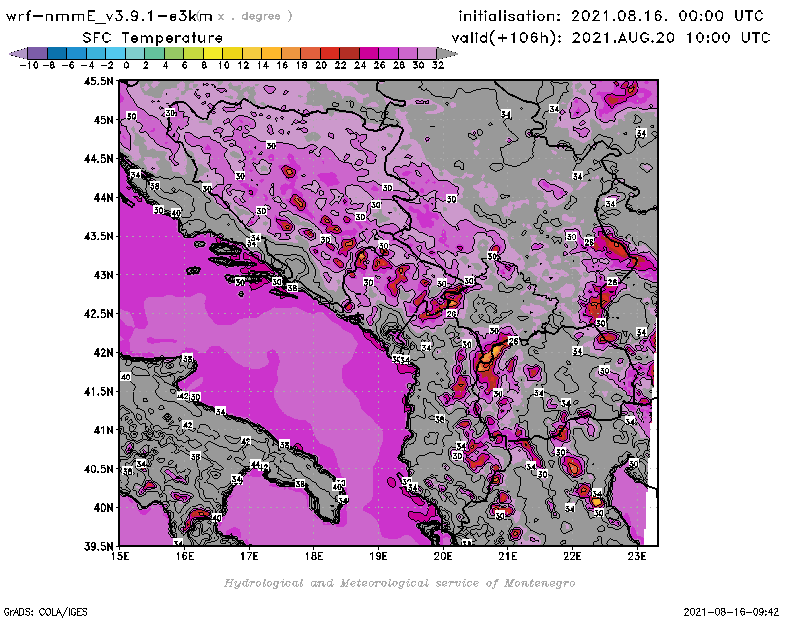The height and width of the screenshot is (618, 800).
Task: Click the purple legend swatch for -10 to -8
Action: pyautogui.click(x=38, y=53)
